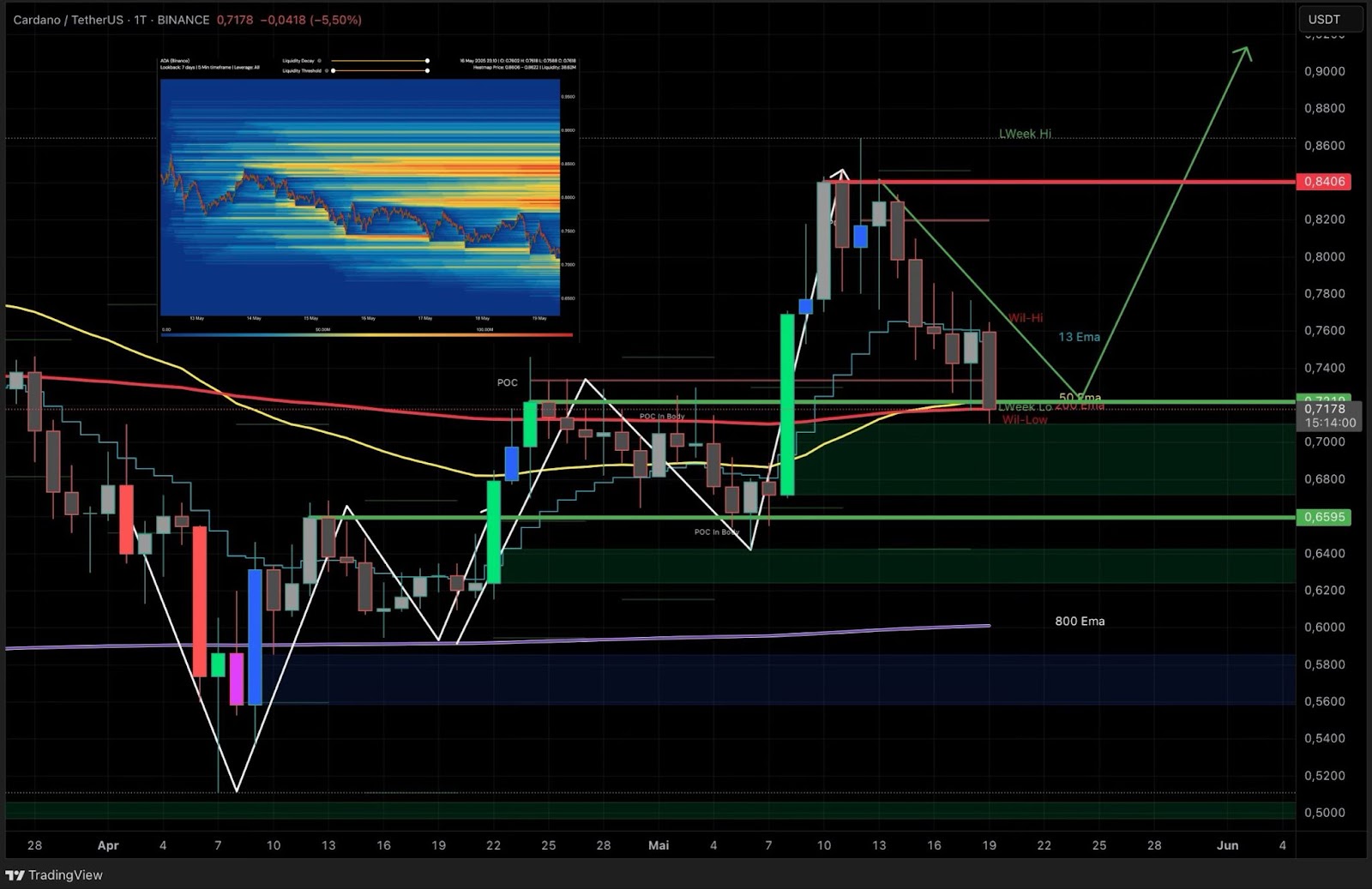1372x889 pixels.
Task: Click the 0,6595 green price label
Action: [1325, 517]
